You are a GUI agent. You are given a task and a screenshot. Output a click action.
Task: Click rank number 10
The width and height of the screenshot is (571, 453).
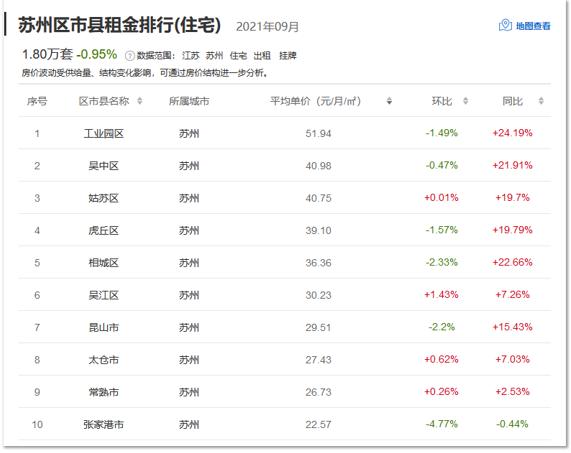point(37,425)
